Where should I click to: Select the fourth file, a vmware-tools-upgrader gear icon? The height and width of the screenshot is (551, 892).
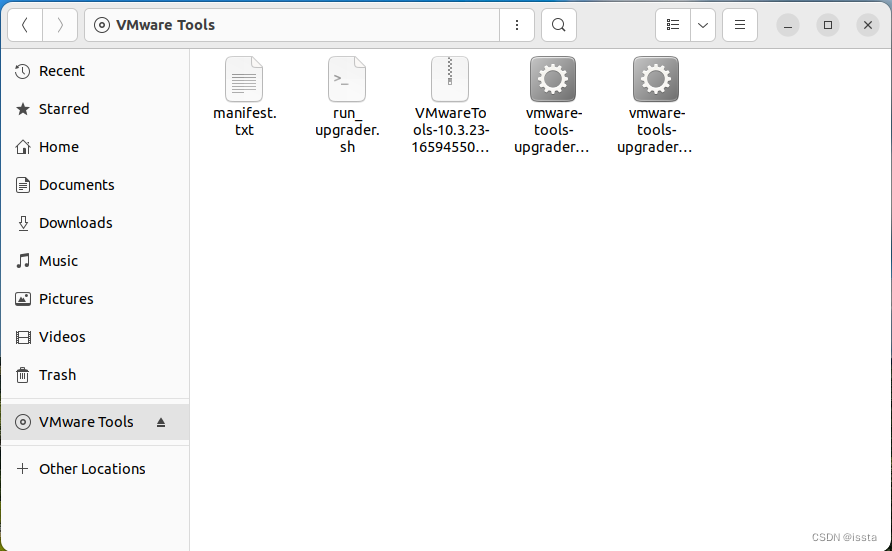(553, 79)
